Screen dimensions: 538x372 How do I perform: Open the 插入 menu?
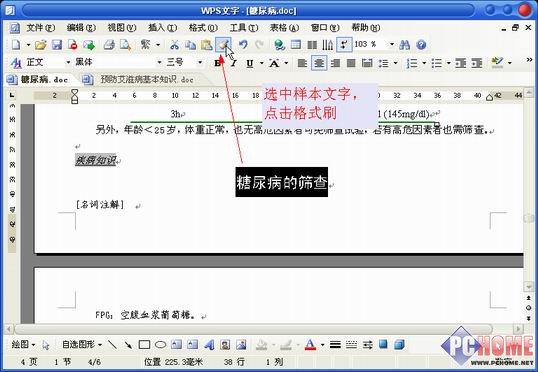162,27
